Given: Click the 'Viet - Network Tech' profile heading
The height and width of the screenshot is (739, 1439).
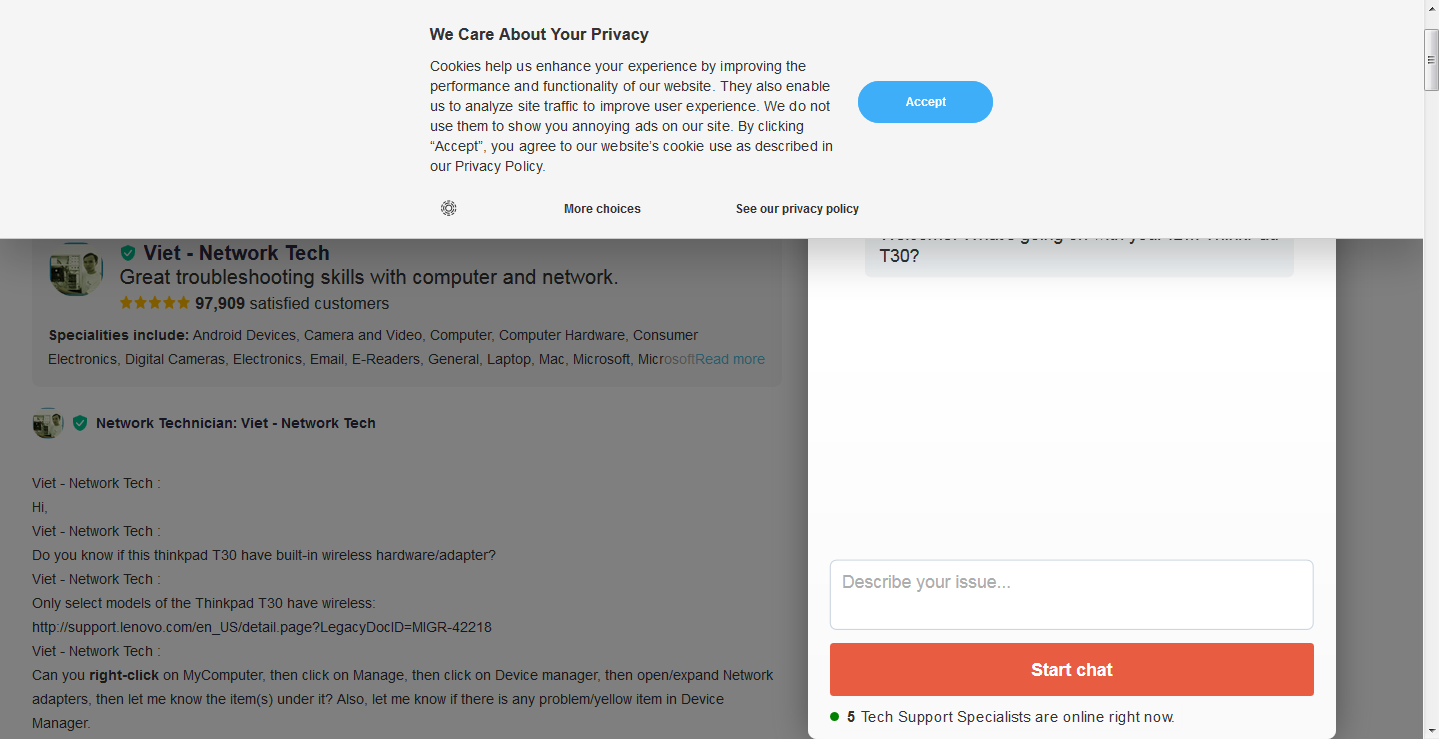Looking at the screenshot, I should tap(236, 253).
